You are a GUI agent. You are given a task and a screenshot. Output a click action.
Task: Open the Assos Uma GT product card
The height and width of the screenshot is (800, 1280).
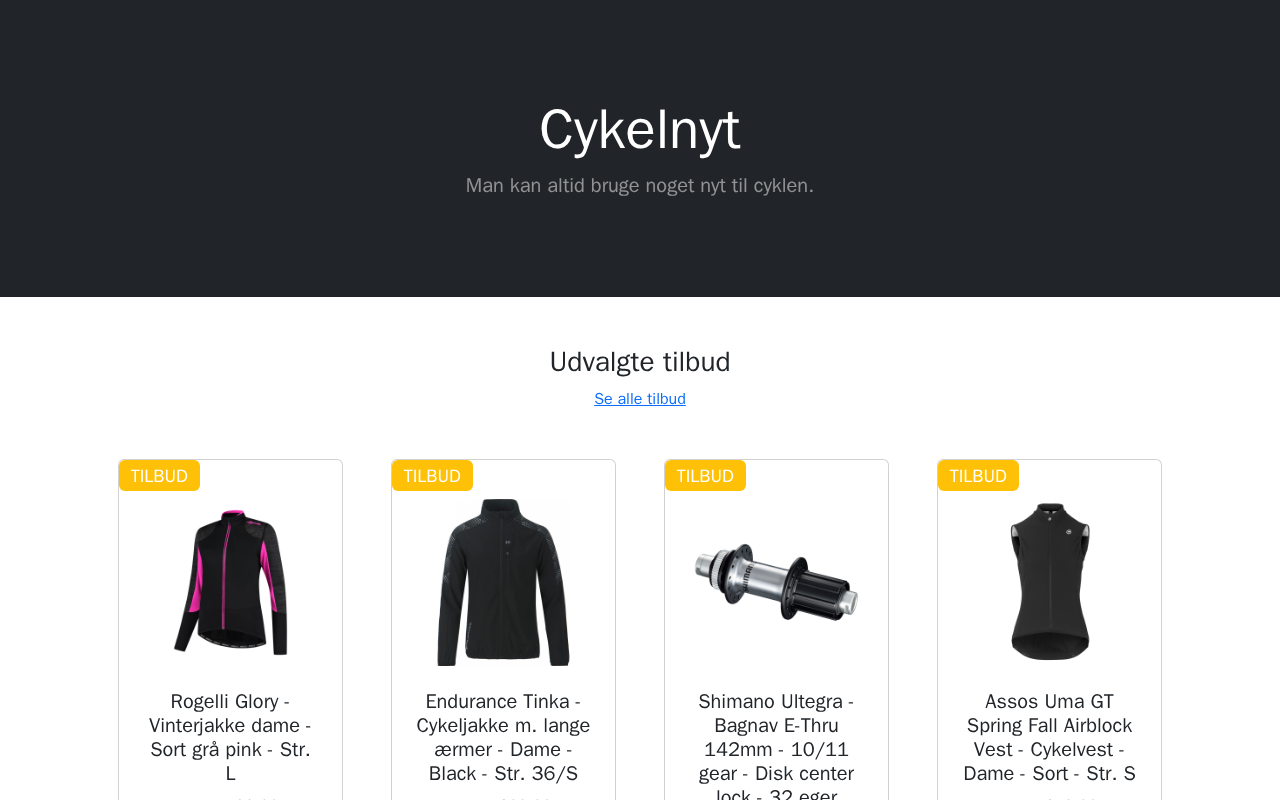pyautogui.click(x=1049, y=630)
